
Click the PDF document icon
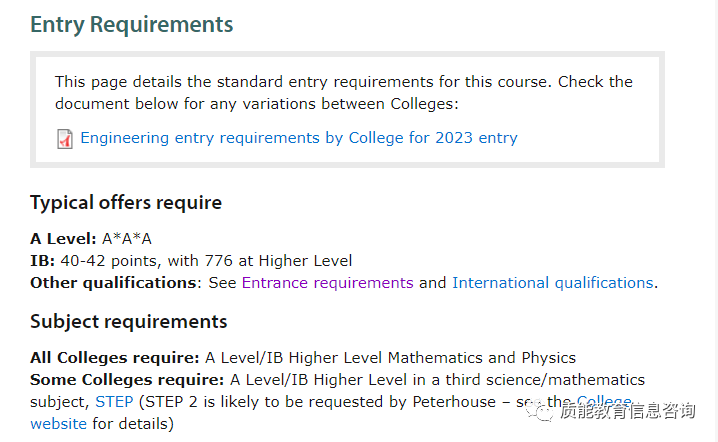65,139
